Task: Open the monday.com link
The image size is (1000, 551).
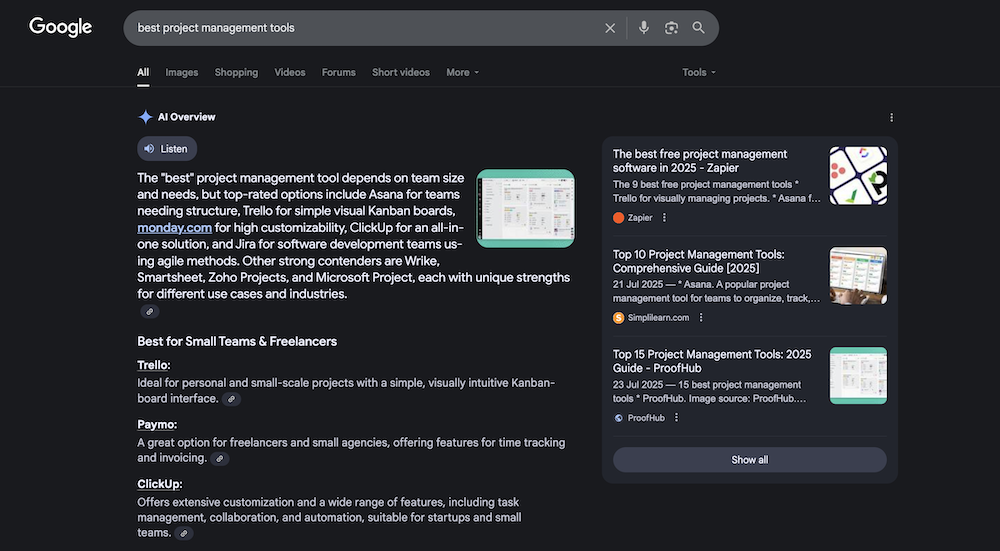Action: click(174, 227)
